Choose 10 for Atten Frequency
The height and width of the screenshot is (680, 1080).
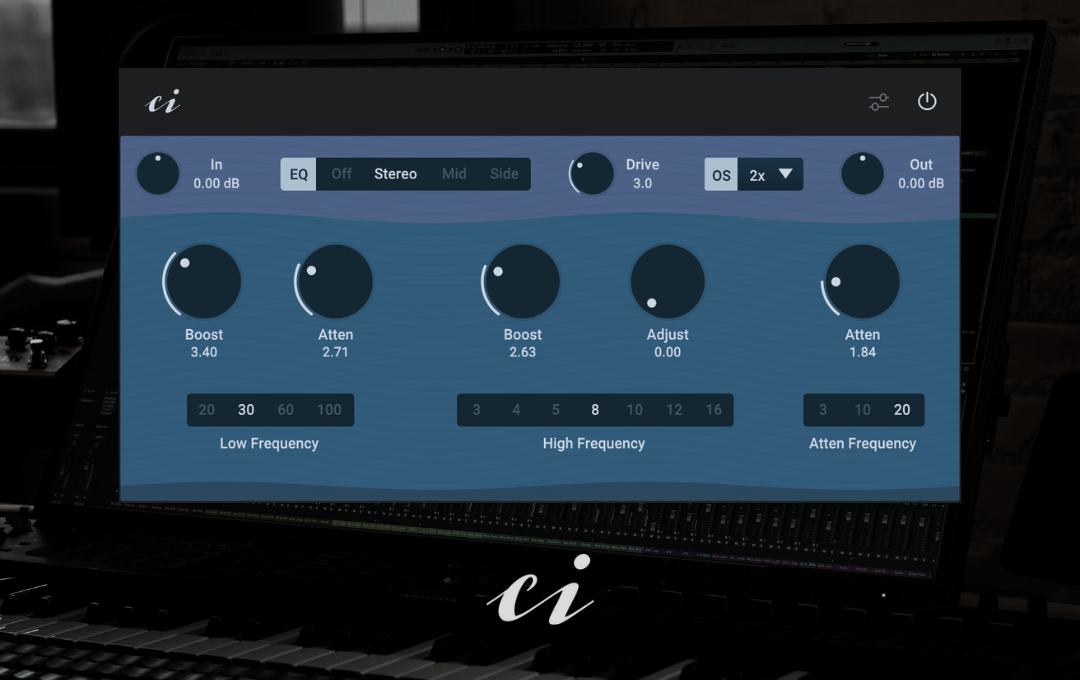pos(862,410)
